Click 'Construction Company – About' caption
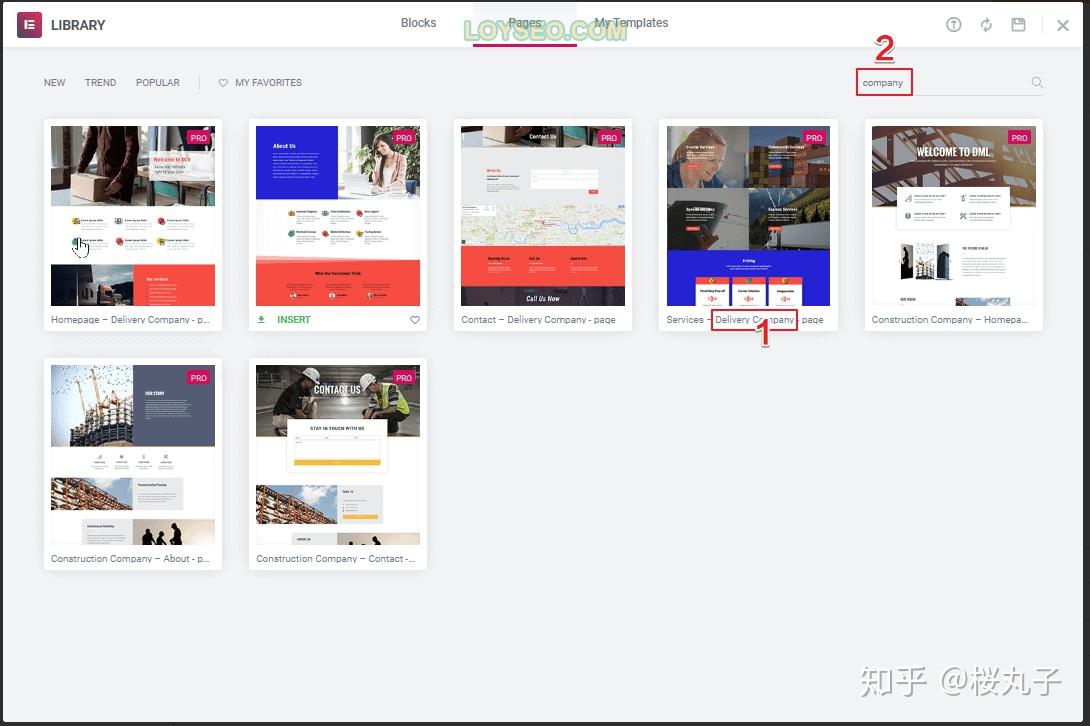 (x=130, y=559)
